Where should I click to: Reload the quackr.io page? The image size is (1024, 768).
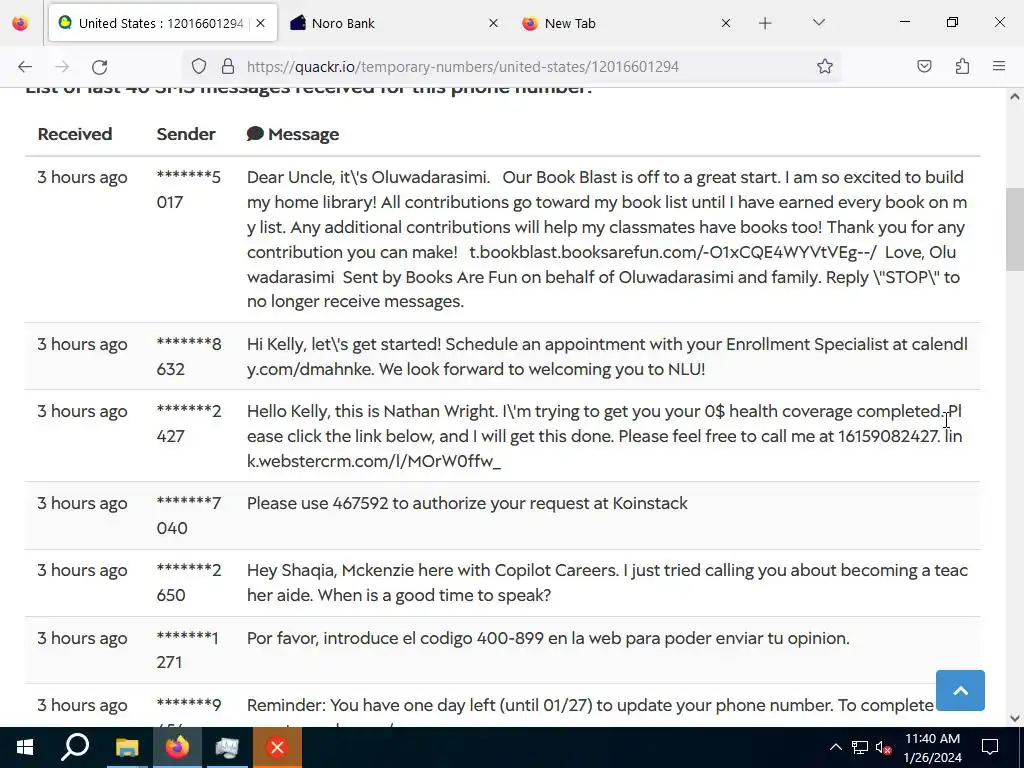coord(99,67)
